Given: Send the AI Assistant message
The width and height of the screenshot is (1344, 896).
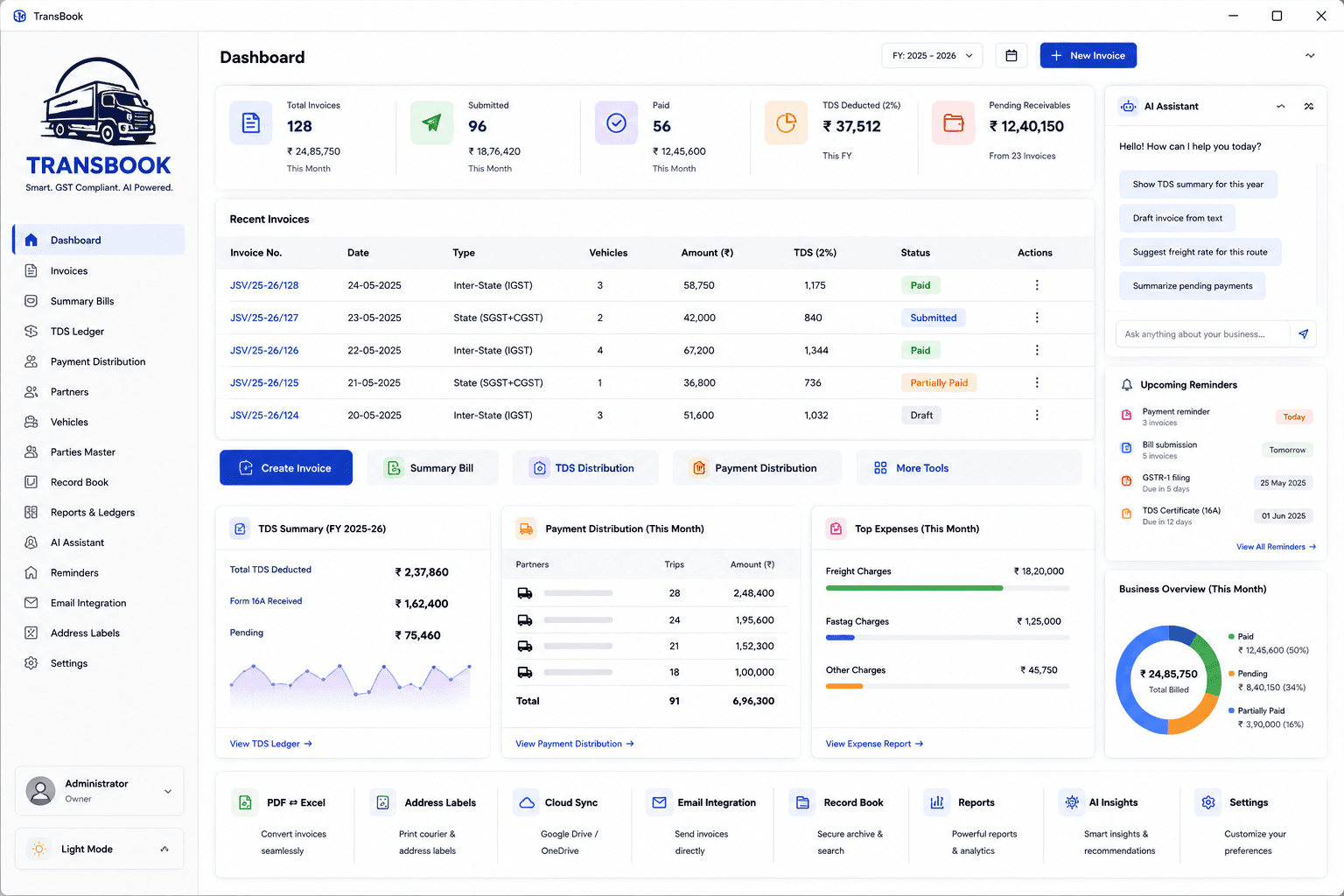Looking at the screenshot, I should [x=1303, y=334].
